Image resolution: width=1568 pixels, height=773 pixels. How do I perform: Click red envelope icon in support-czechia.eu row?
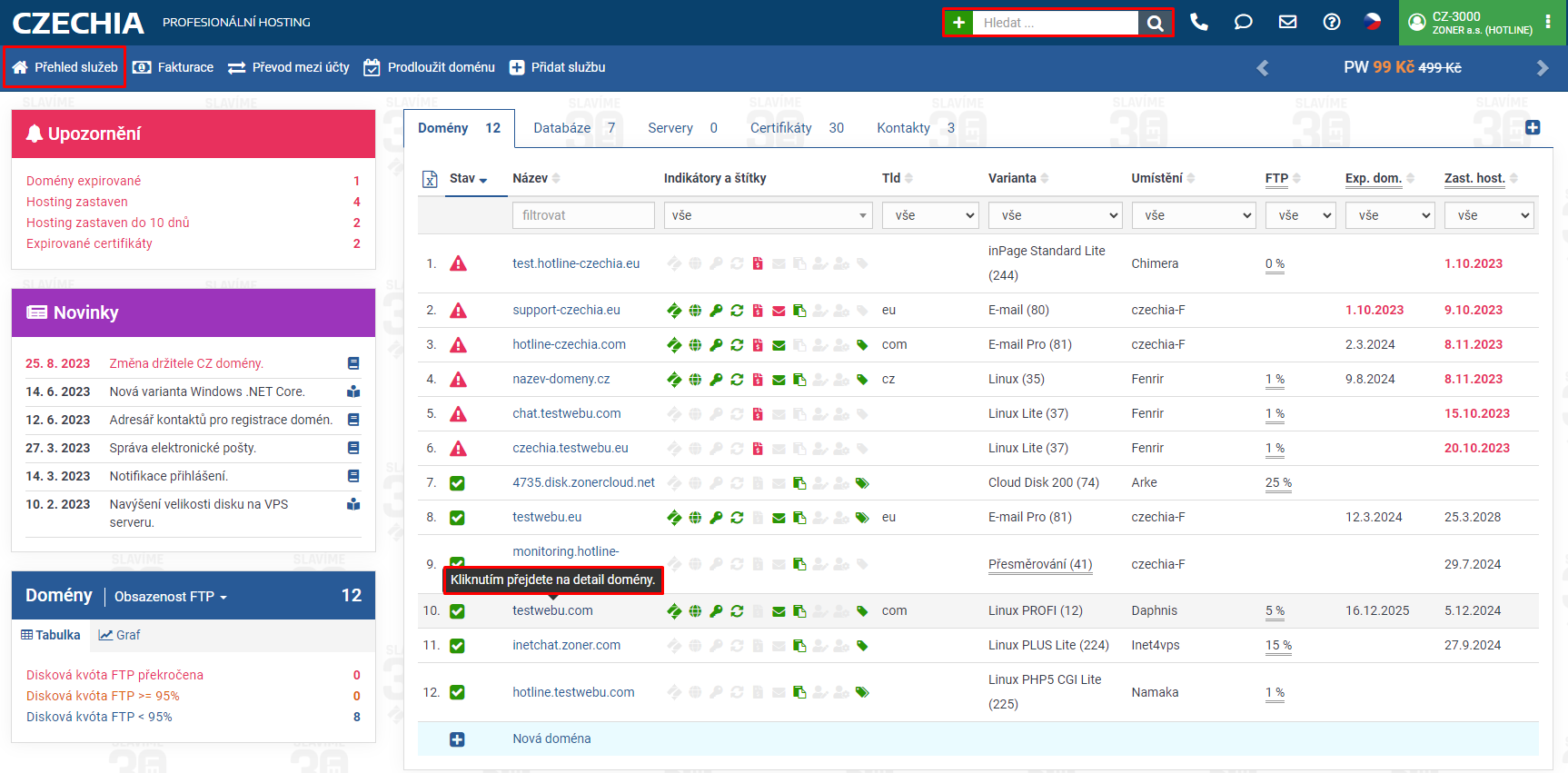click(x=779, y=311)
